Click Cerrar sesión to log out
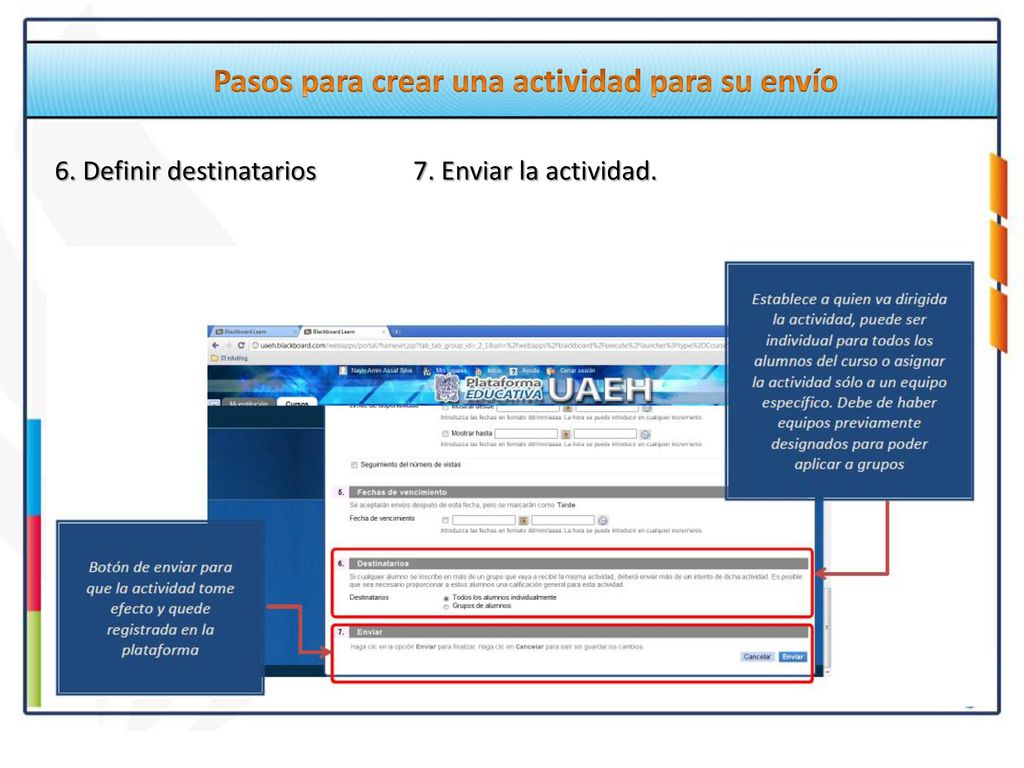This screenshot has width=1024, height=768. pyautogui.click(x=577, y=370)
